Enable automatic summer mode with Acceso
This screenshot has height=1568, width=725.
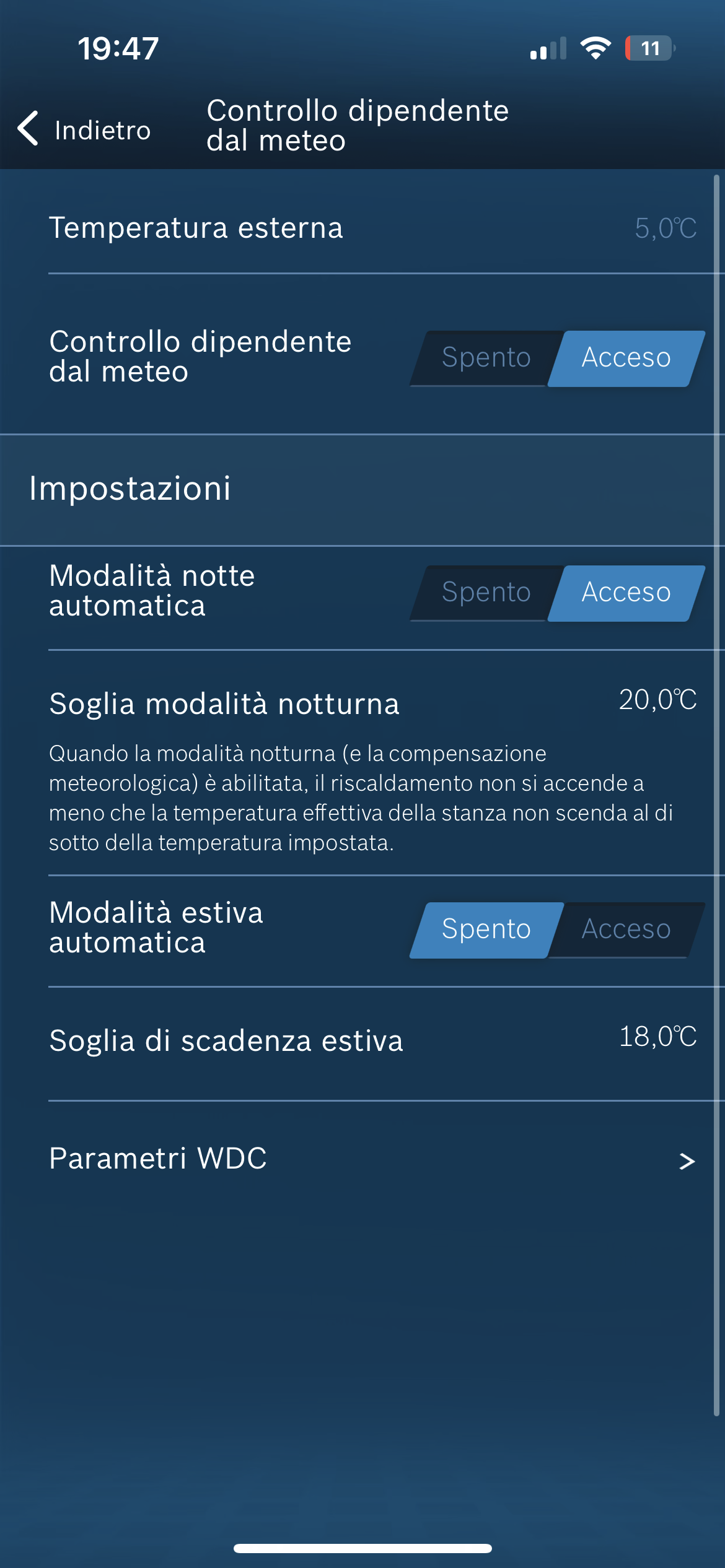coord(626,930)
